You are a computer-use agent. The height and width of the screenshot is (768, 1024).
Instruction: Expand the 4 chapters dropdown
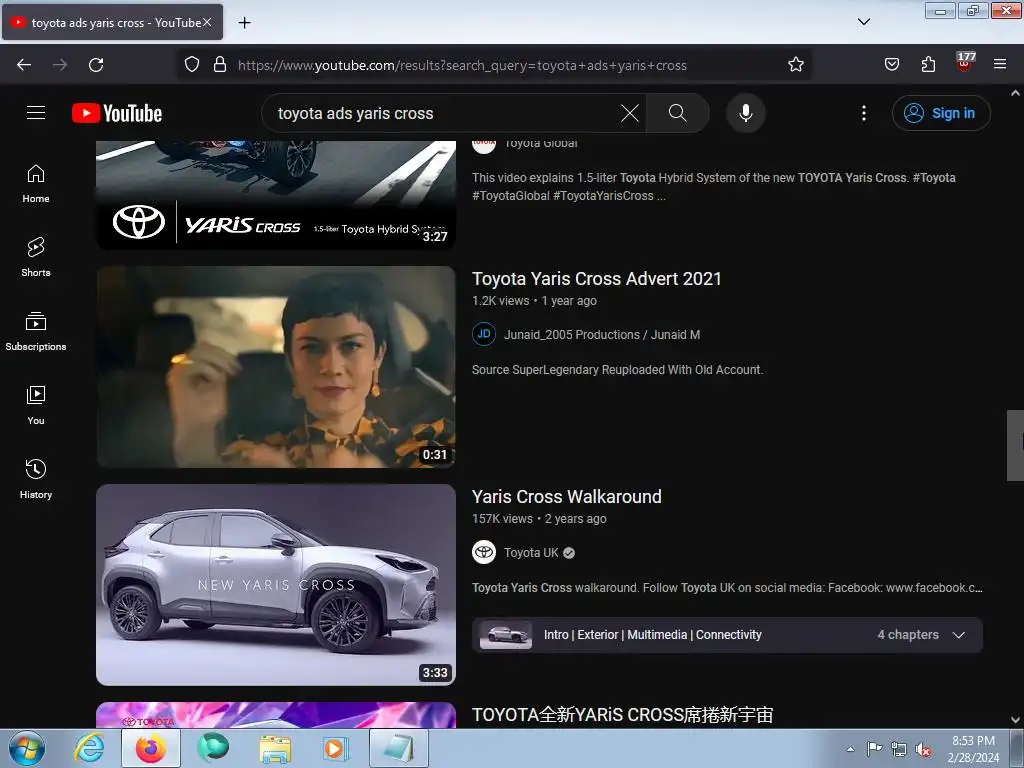pyautogui.click(x=959, y=635)
